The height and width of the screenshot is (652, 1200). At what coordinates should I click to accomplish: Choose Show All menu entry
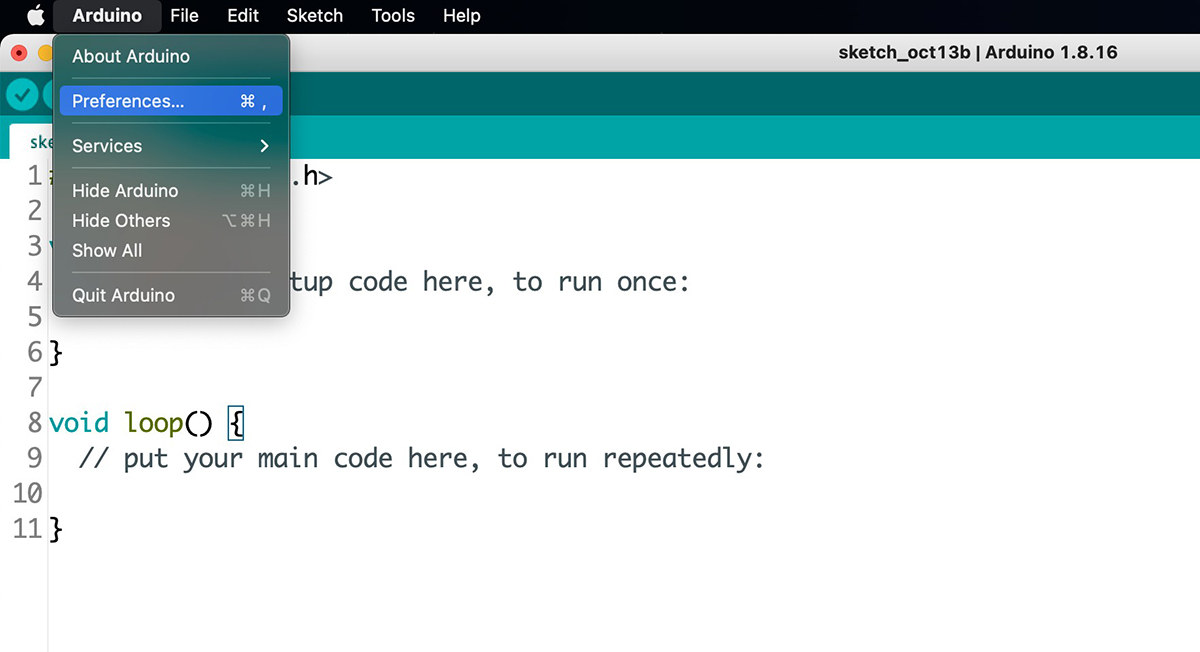171,250
